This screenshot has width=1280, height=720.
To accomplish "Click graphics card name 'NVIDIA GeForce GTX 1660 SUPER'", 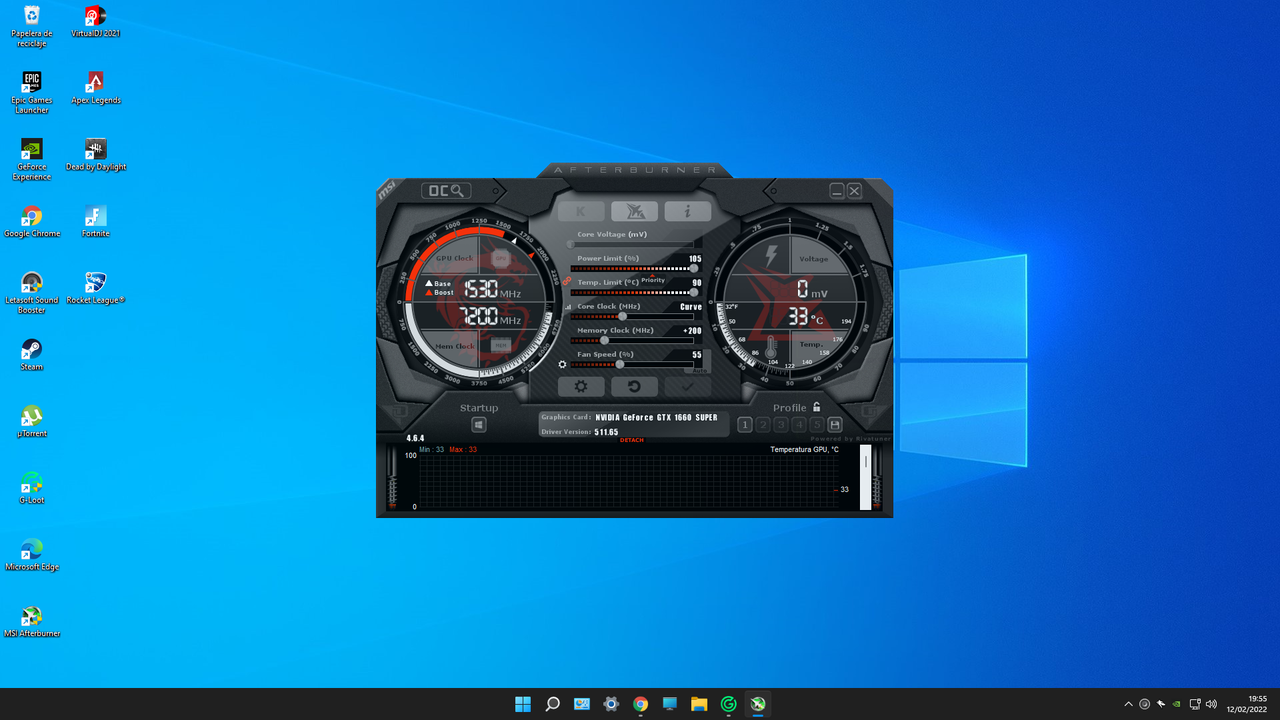I will click(656, 417).
